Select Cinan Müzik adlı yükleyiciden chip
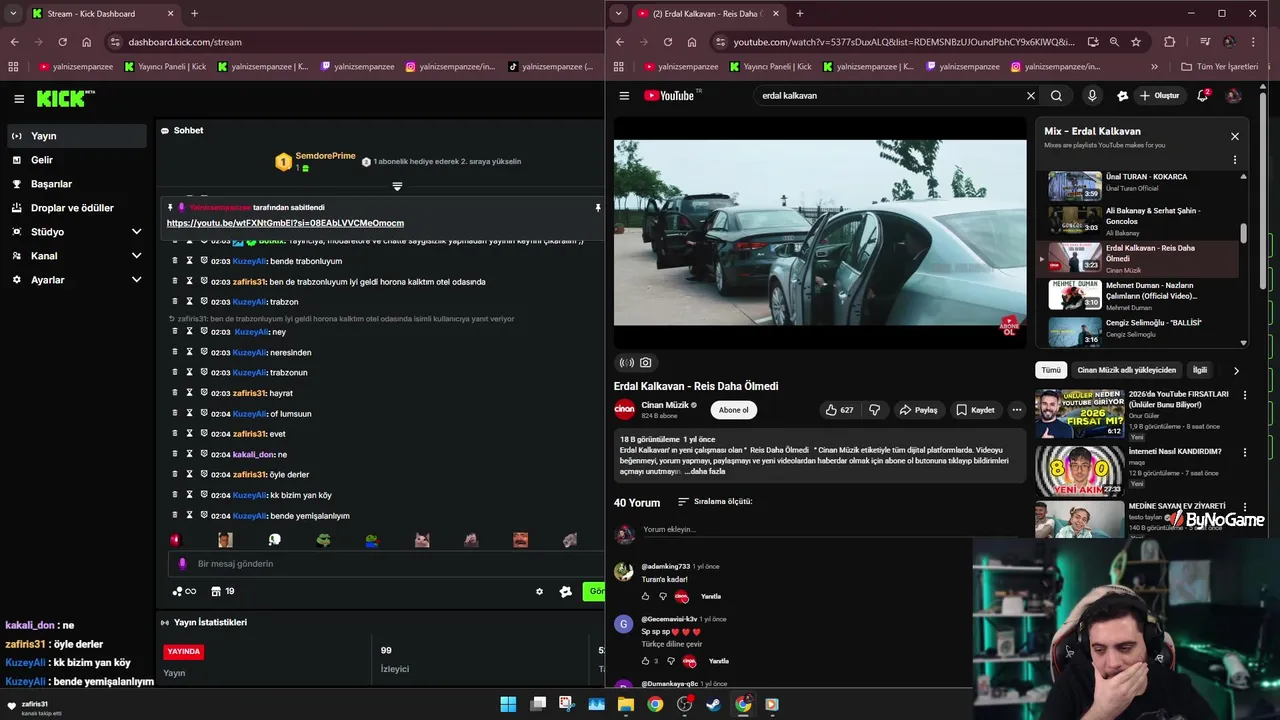 point(1126,370)
